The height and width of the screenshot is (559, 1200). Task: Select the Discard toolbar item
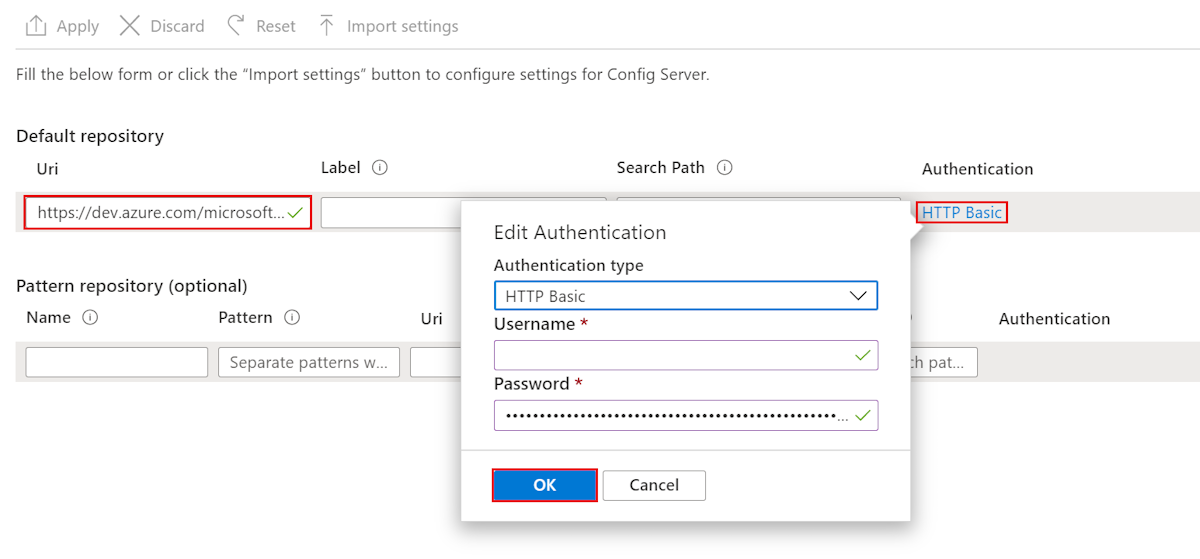click(162, 26)
